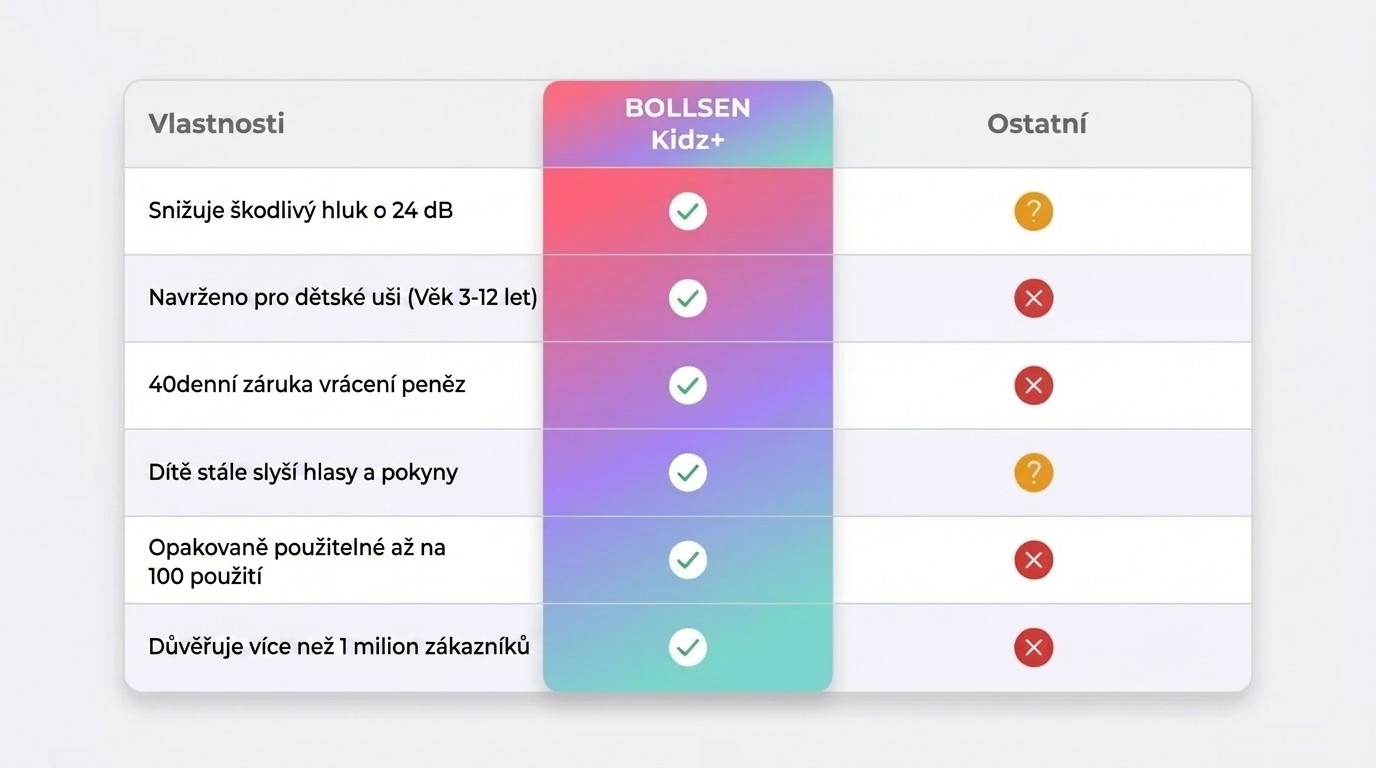1376x768 pixels.
Task: Click the text 'Snižuje škodlivý hluk o 24 dB'
Action: (300, 211)
